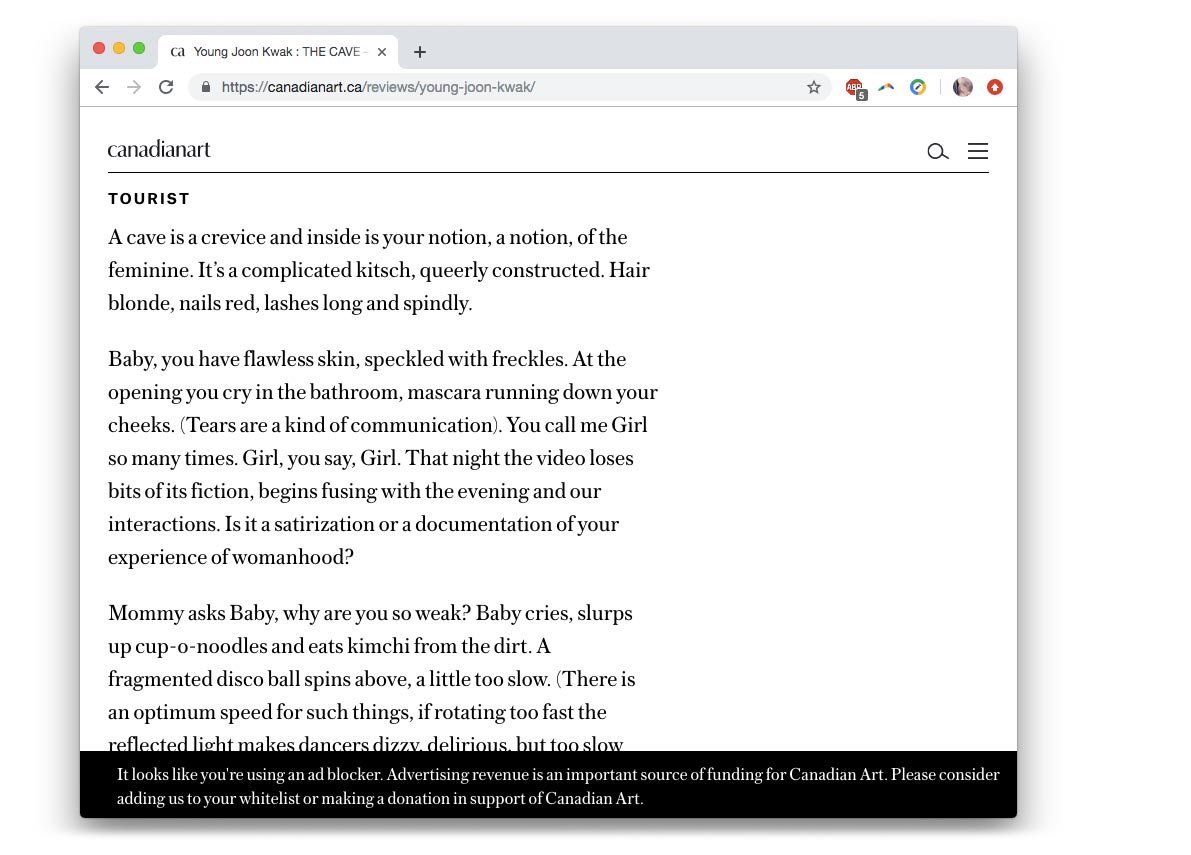1191x855 pixels.
Task: Open a new browser tab
Action: (x=420, y=52)
